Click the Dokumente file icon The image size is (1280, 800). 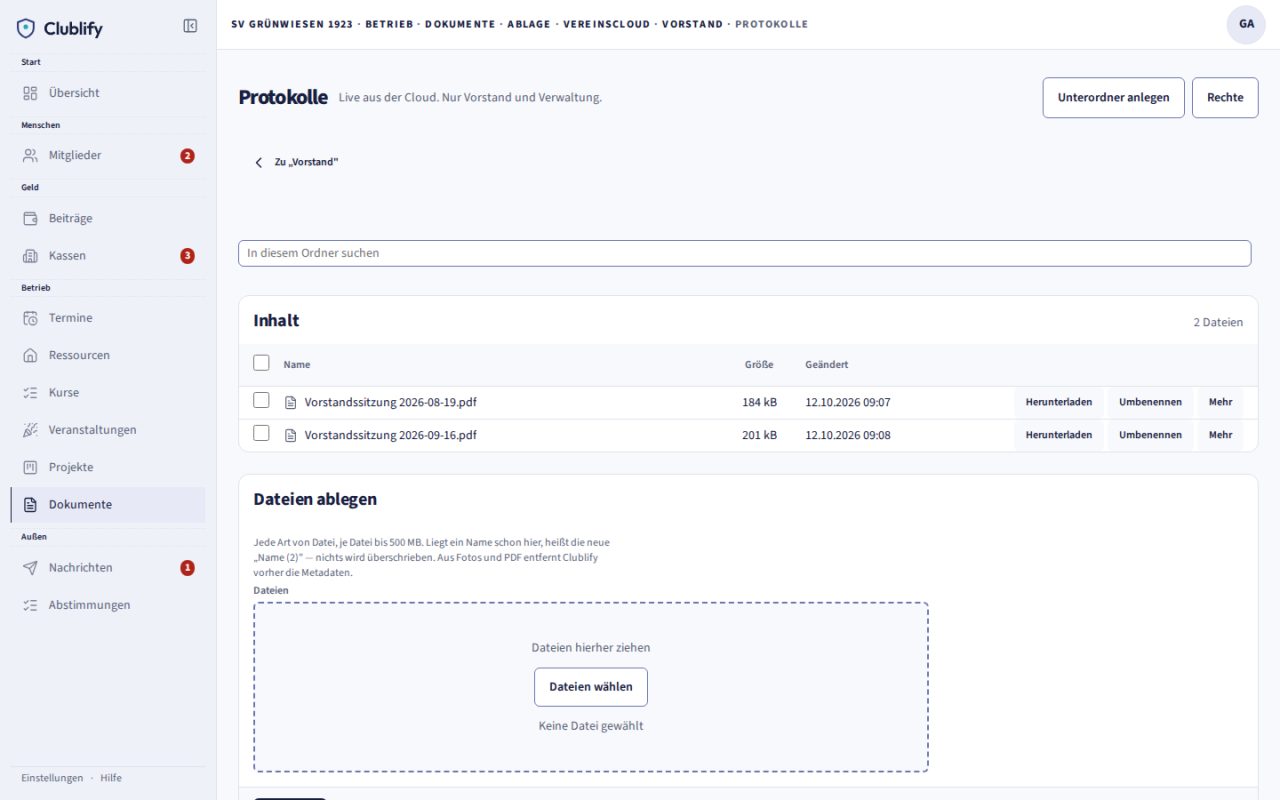pos(30,505)
